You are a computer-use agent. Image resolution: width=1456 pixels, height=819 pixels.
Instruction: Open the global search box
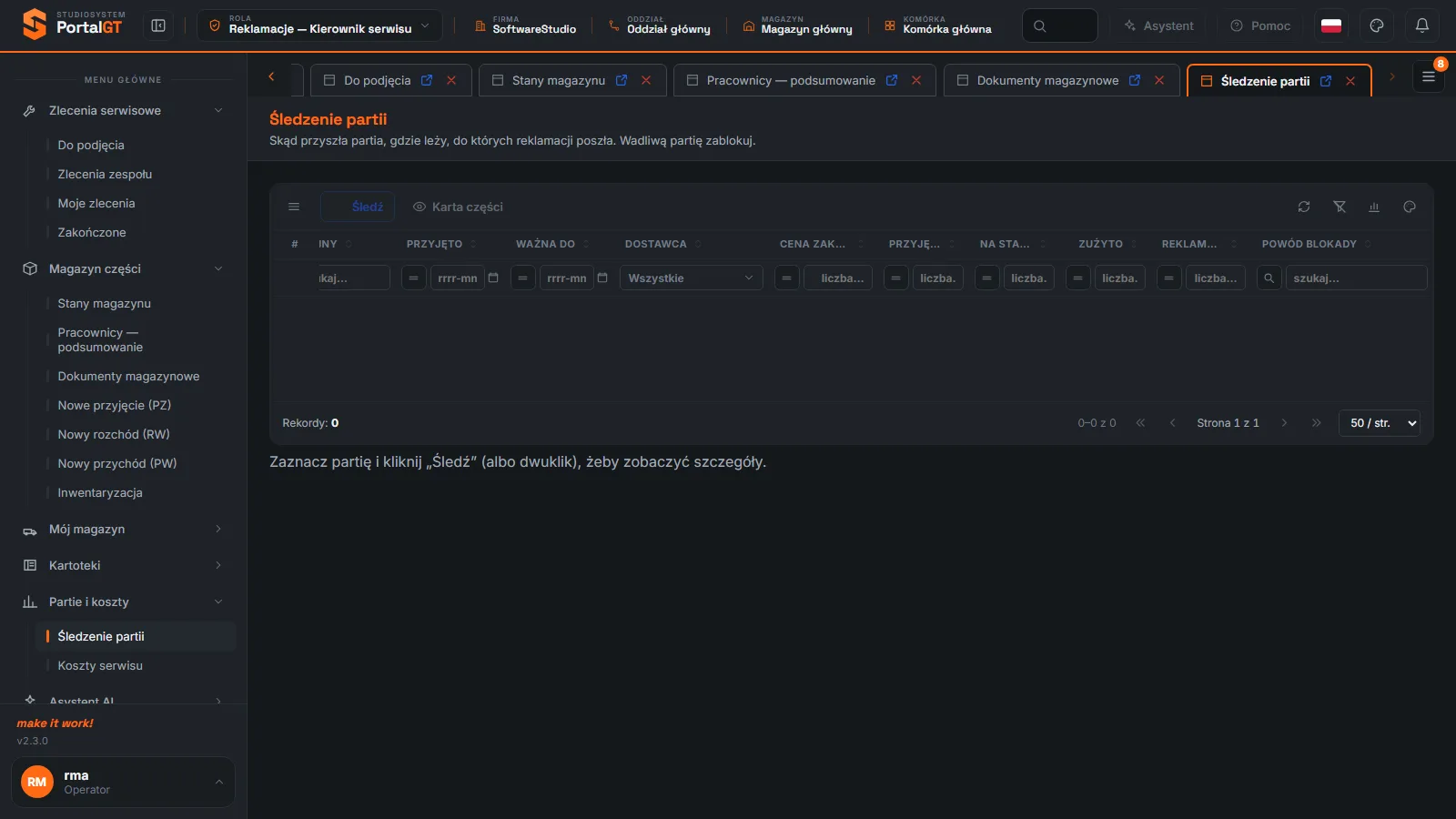(1059, 25)
